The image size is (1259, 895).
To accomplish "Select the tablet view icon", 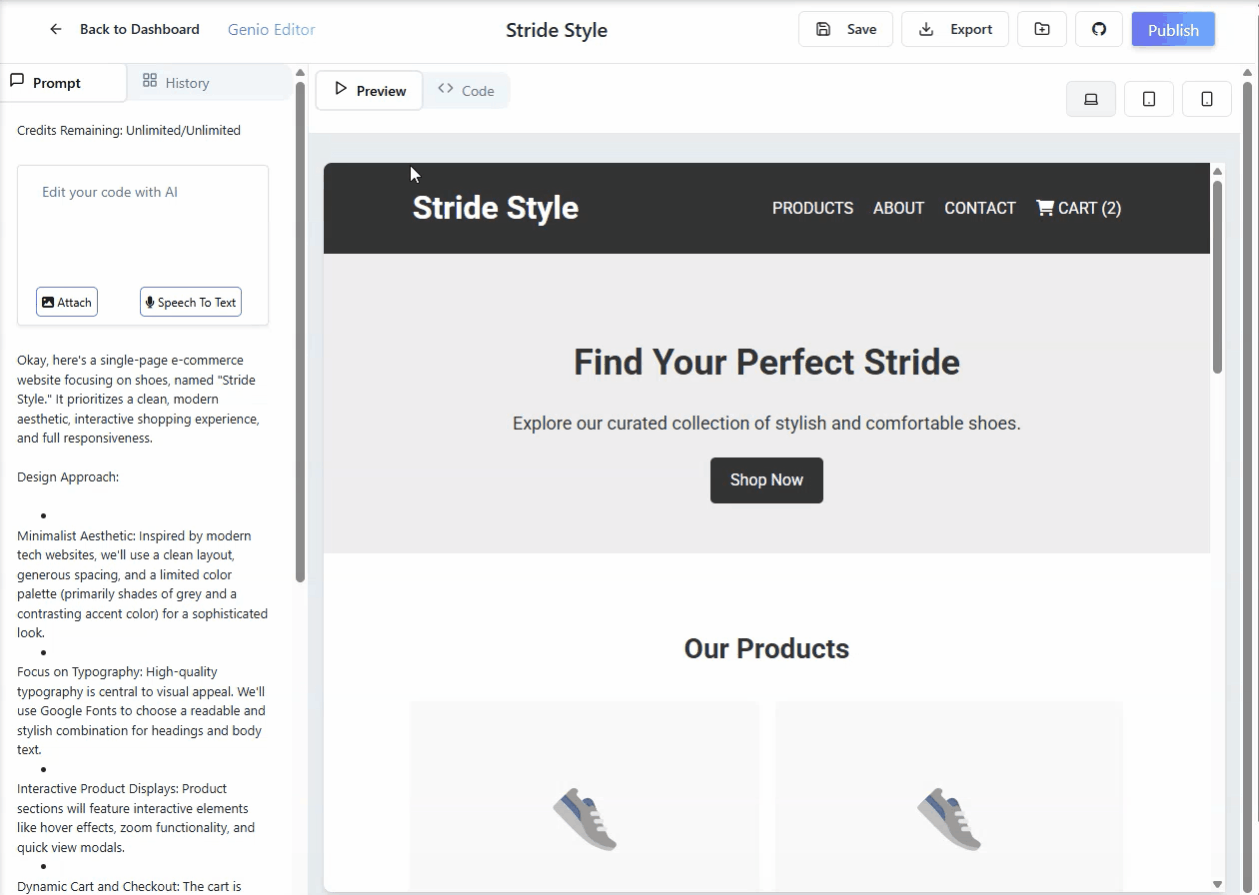I will pos(1149,99).
